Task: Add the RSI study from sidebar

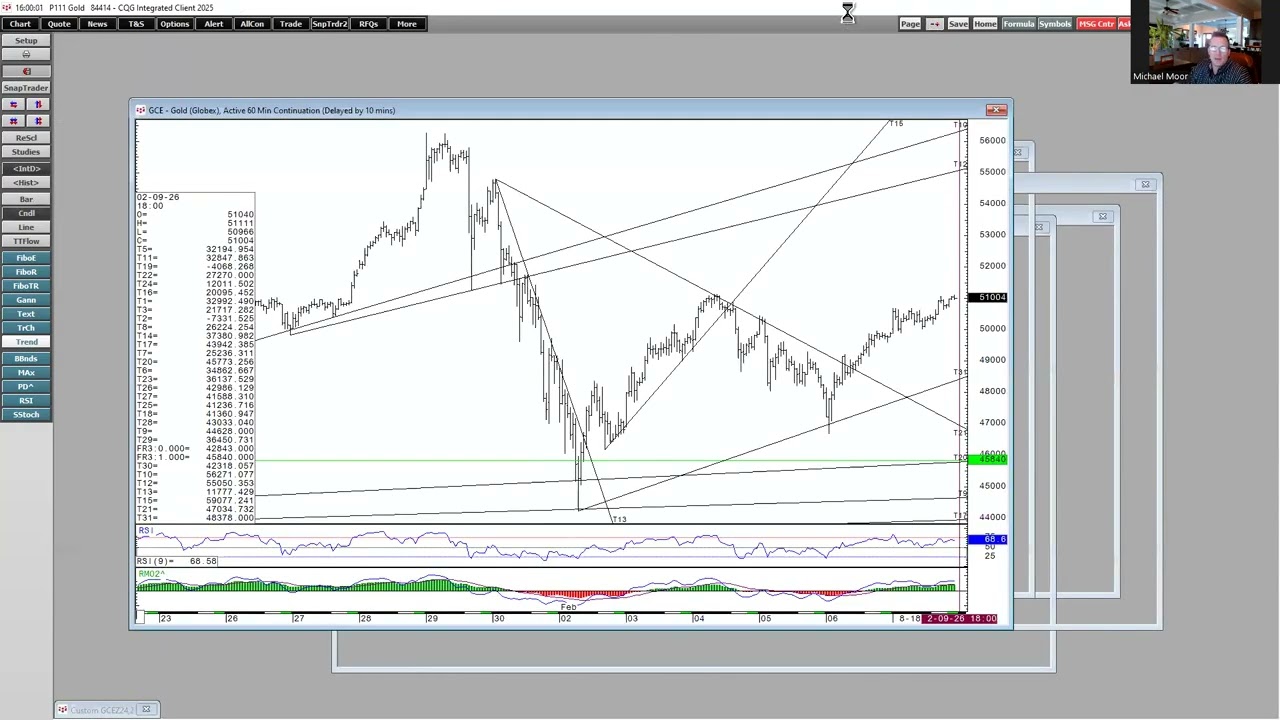Action: coord(26,400)
